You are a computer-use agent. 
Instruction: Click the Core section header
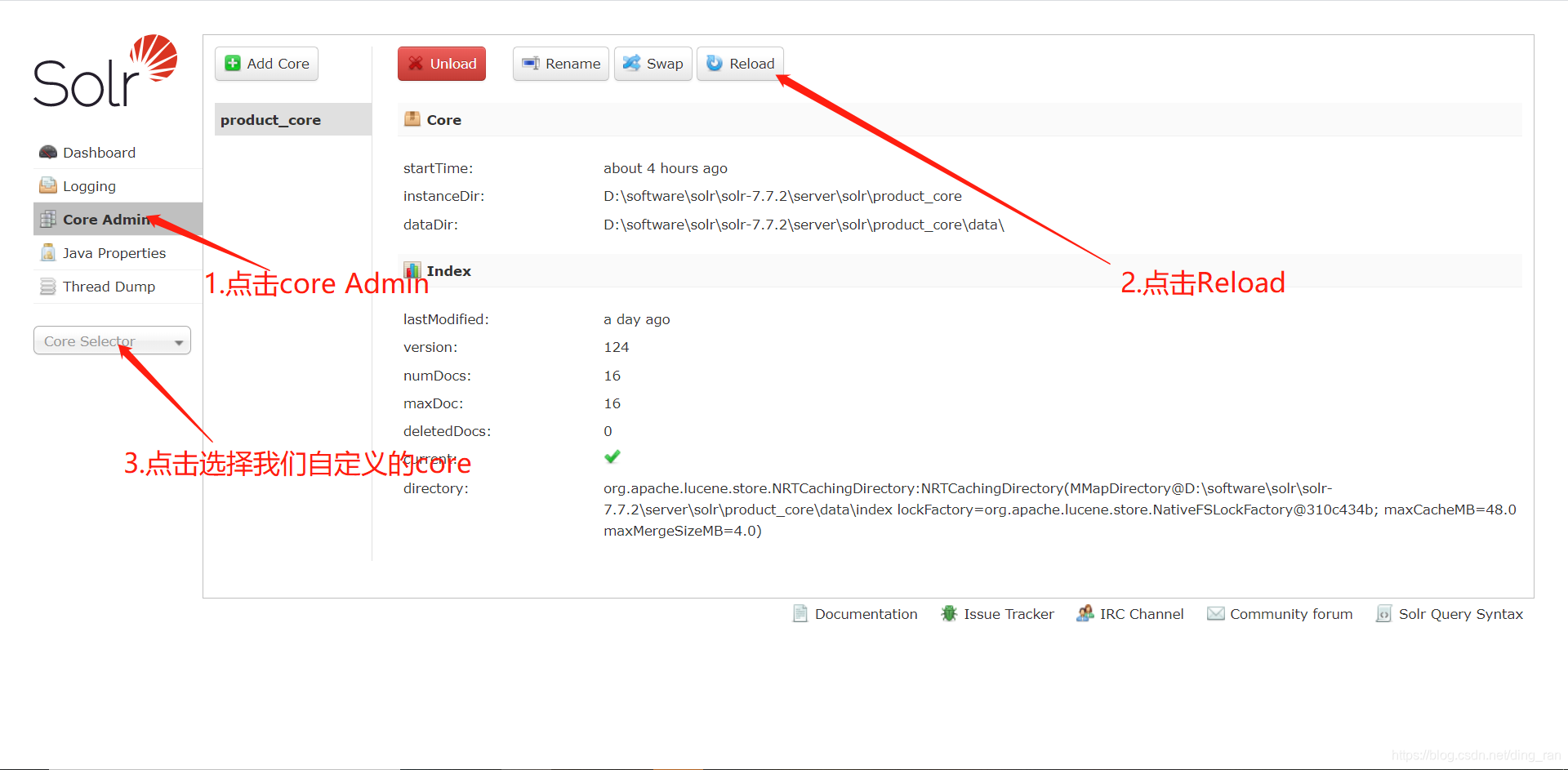(960, 119)
